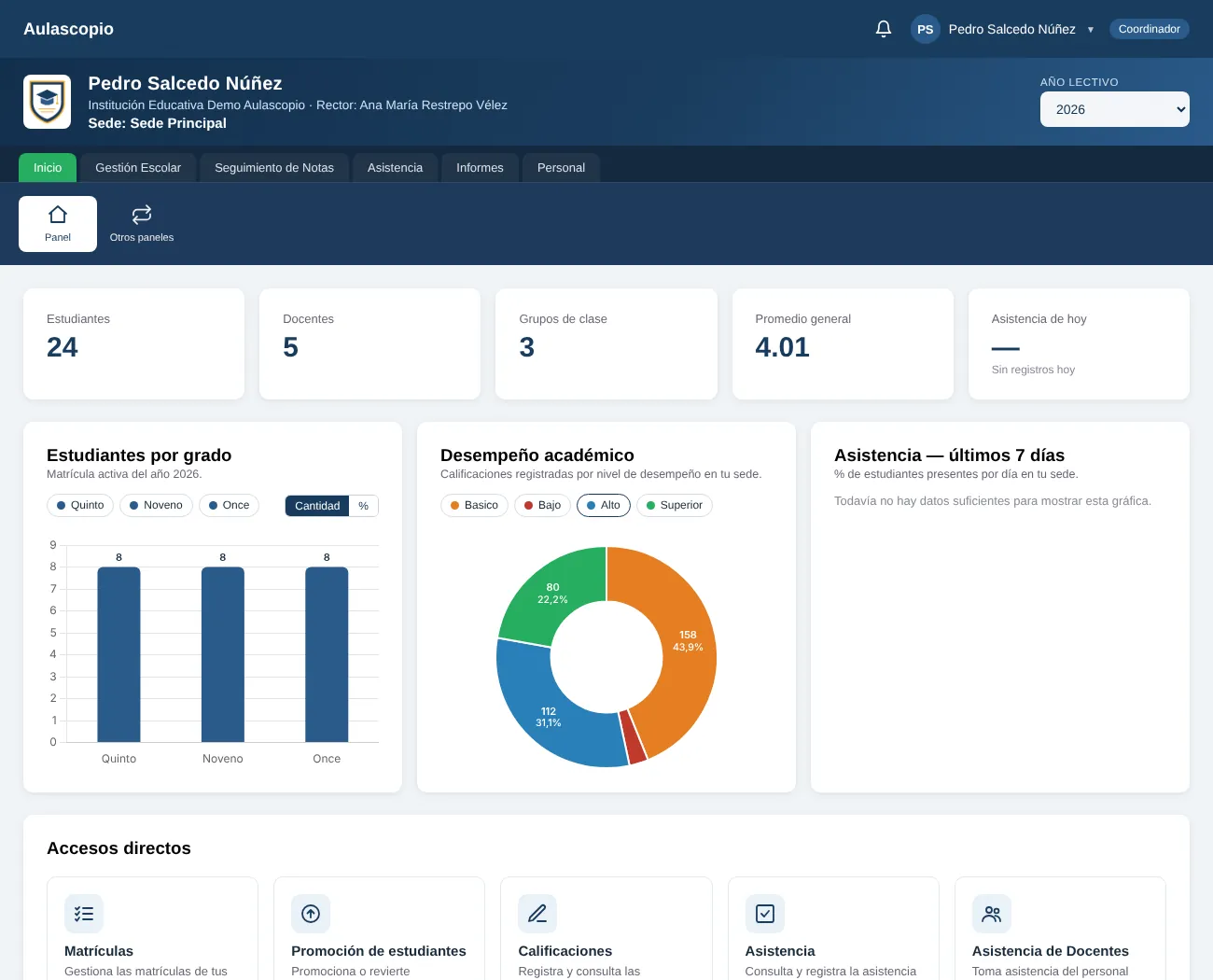Switch chart to percentage view

(364, 506)
